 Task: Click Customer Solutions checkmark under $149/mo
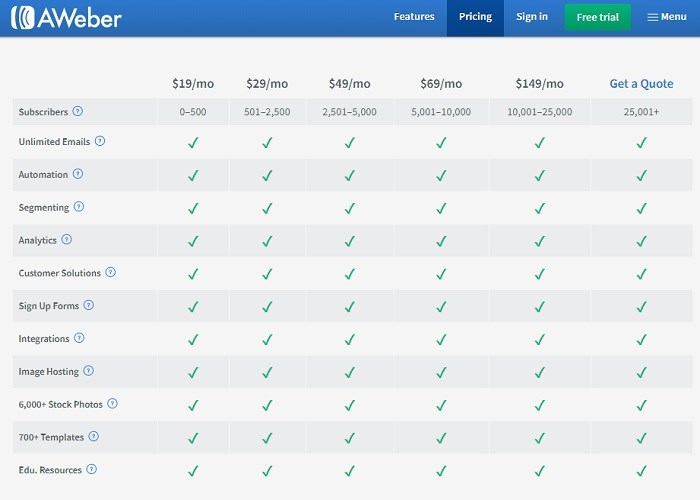539,274
